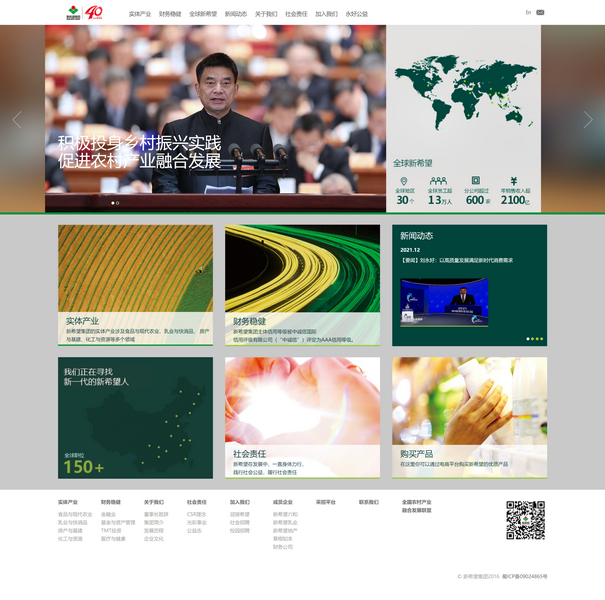The width and height of the screenshot is (605, 600).
Task: Click the email envelope icon in header
Action: pos(540,13)
